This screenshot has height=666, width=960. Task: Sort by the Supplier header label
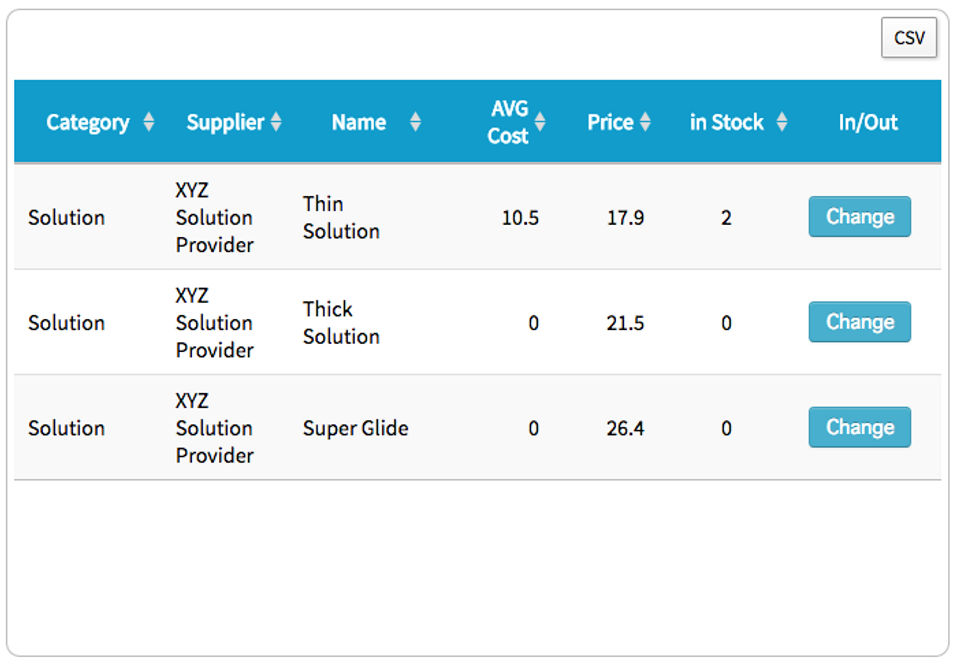click(x=225, y=122)
